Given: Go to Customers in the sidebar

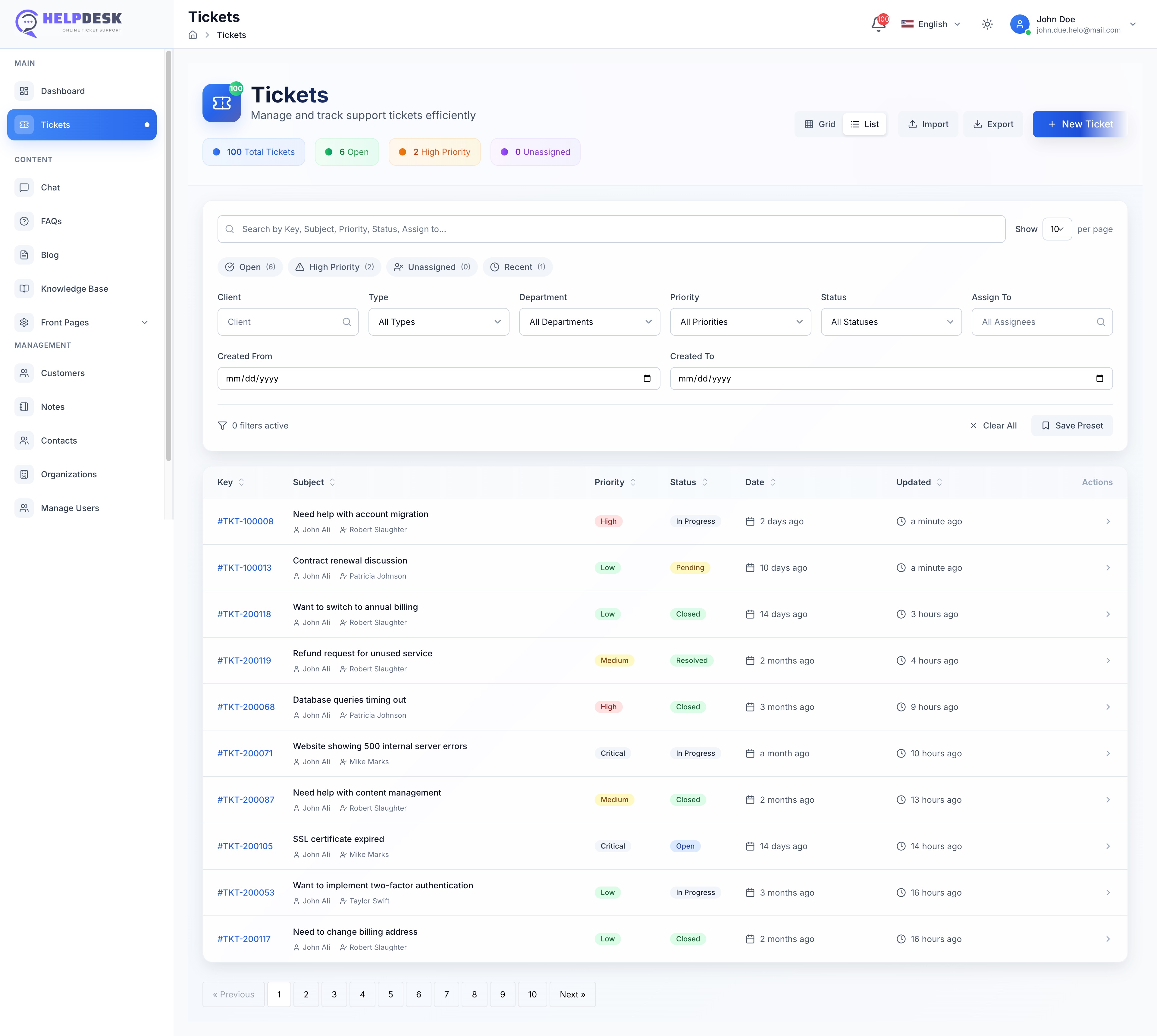Looking at the screenshot, I should point(63,373).
